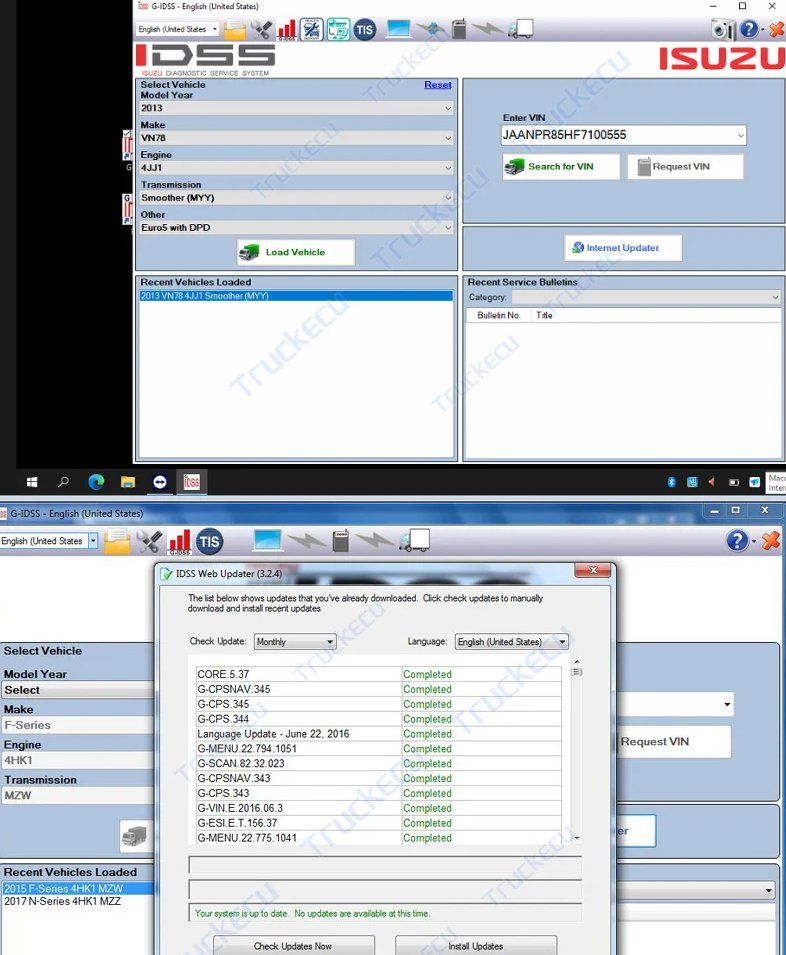
Task: Expand the Model Year dropdown showing 2013
Action: point(297,108)
